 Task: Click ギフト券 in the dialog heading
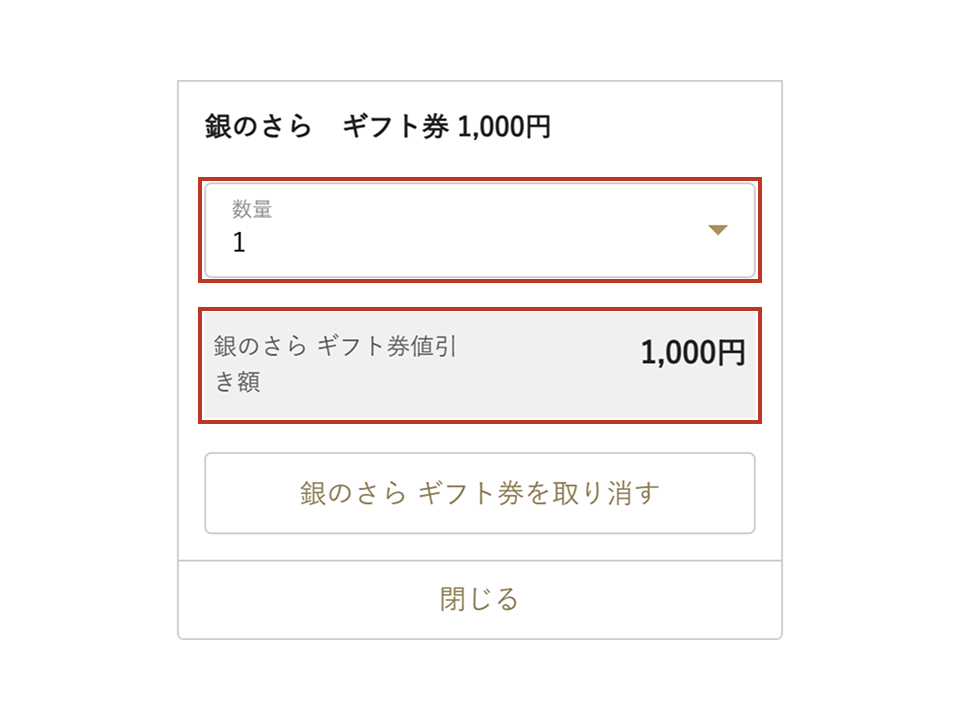coord(395,127)
